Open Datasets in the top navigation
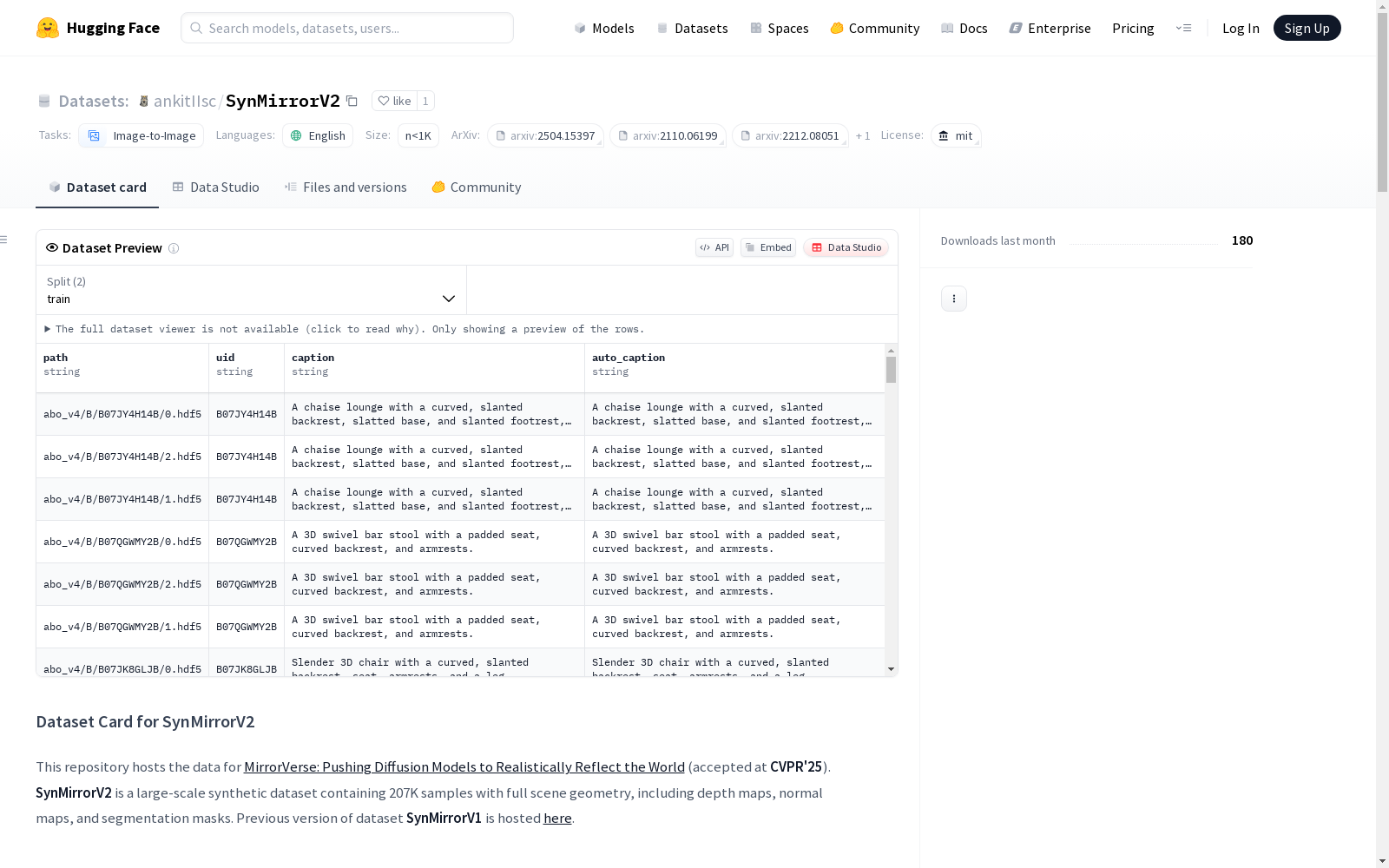Viewport: 1389px width, 868px height. pos(692,28)
